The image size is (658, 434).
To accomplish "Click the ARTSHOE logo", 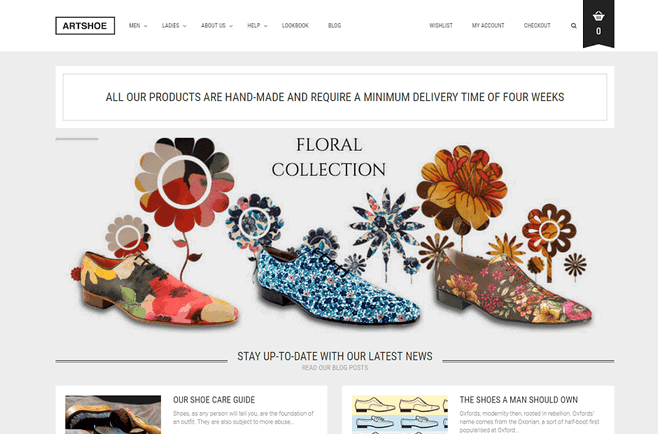I will click(85, 26).
